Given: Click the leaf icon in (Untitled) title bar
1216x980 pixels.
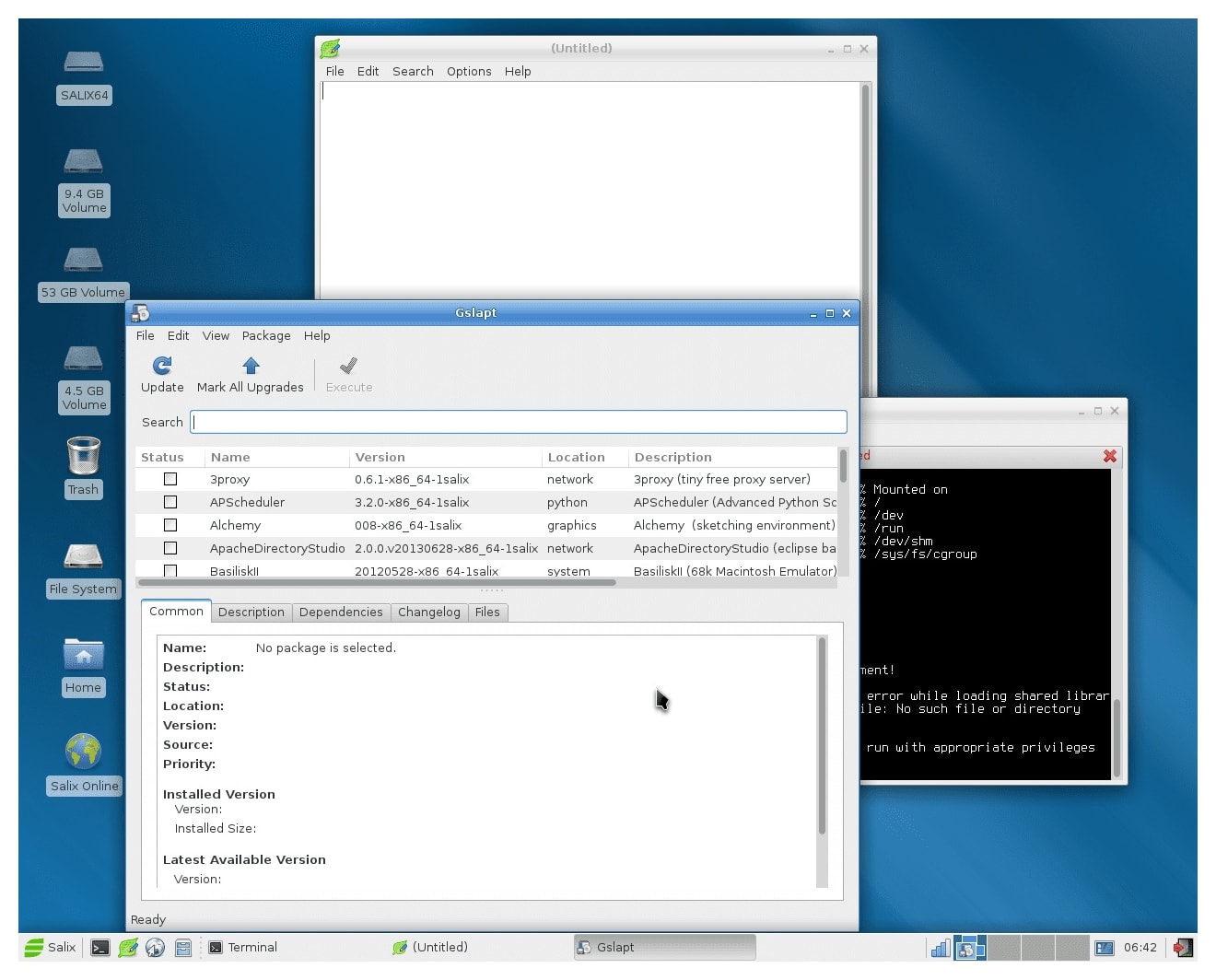Looking at the screenshot, I should (330, 48).
